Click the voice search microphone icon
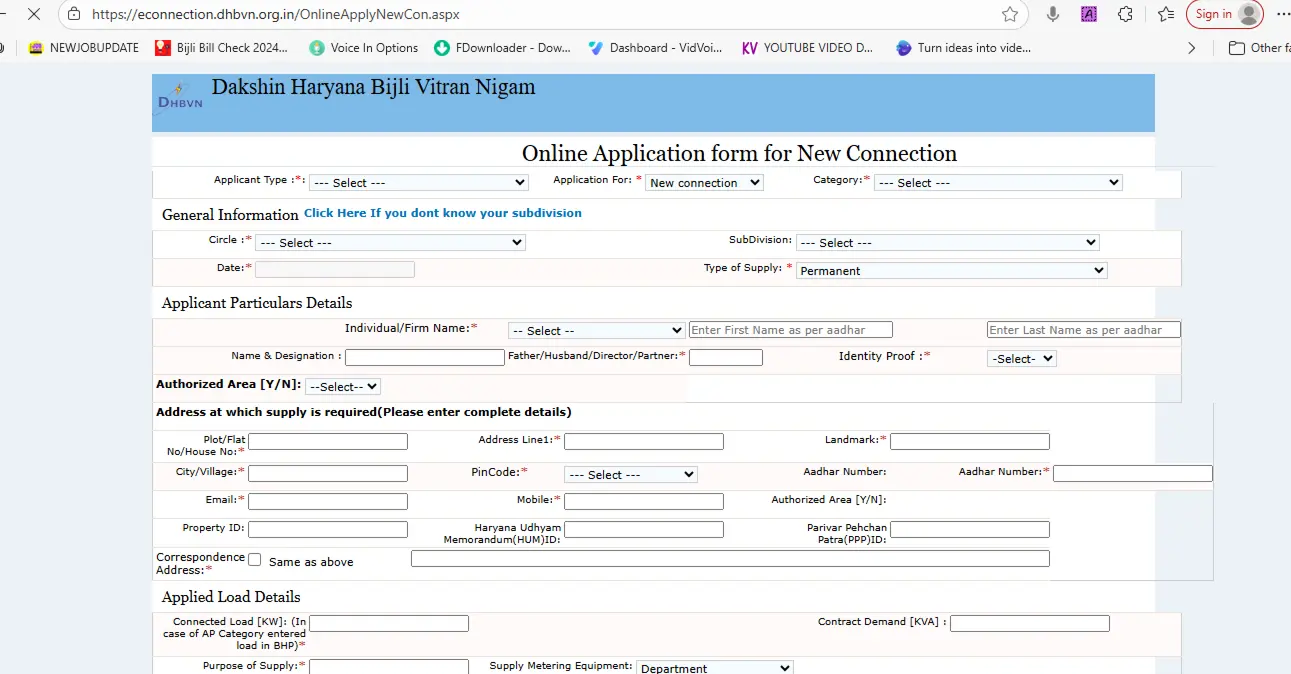 click(x=1051, y=14)
